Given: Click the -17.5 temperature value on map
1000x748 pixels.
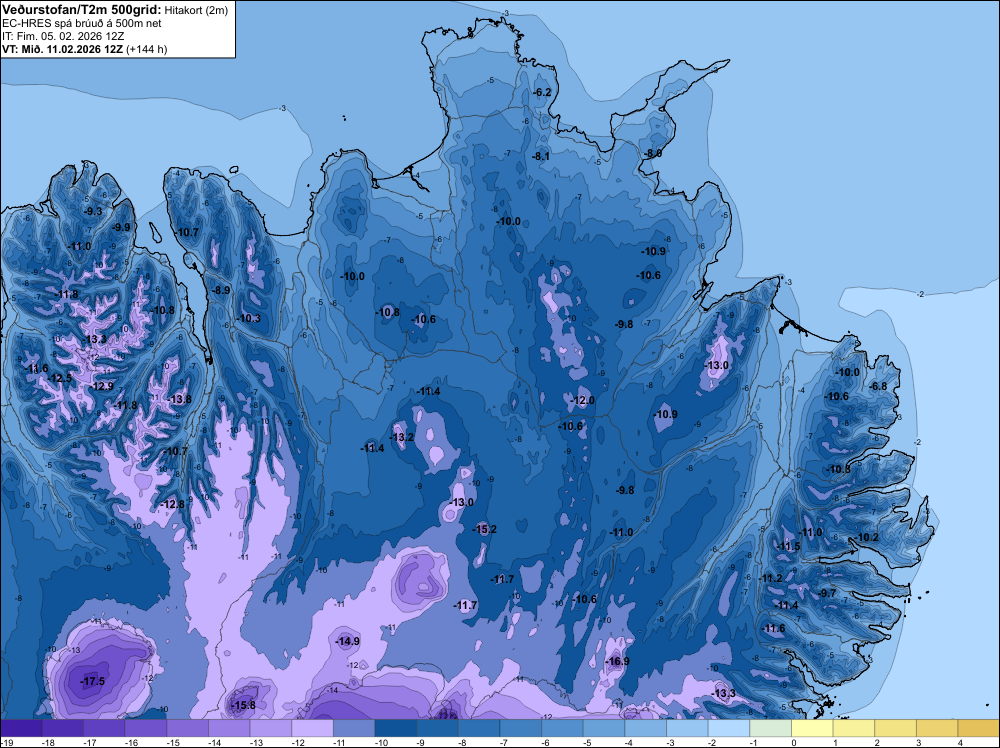Looking at the screenshot, I should 92,681.
